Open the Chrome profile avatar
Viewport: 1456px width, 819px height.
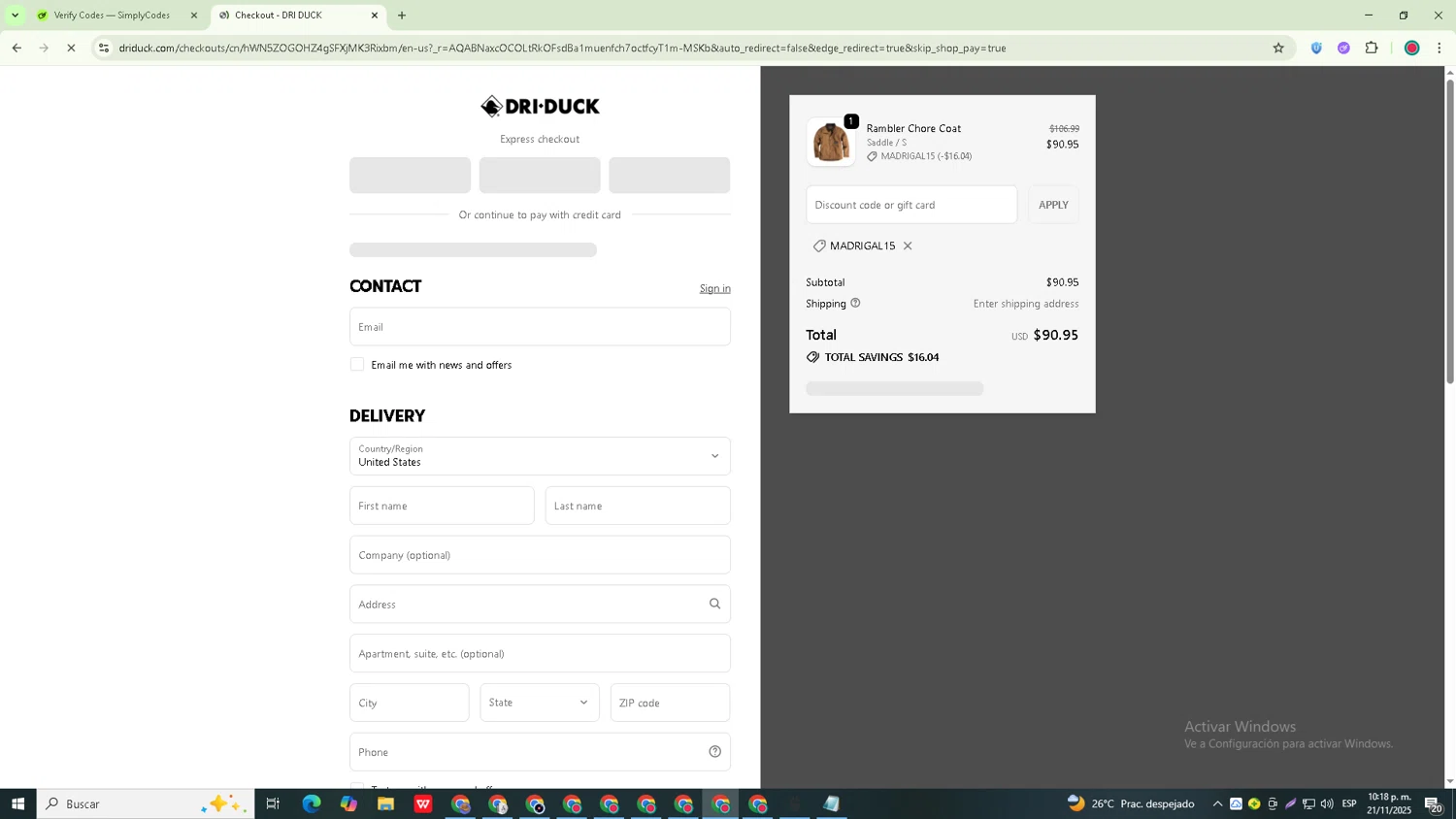point(1411,48)
